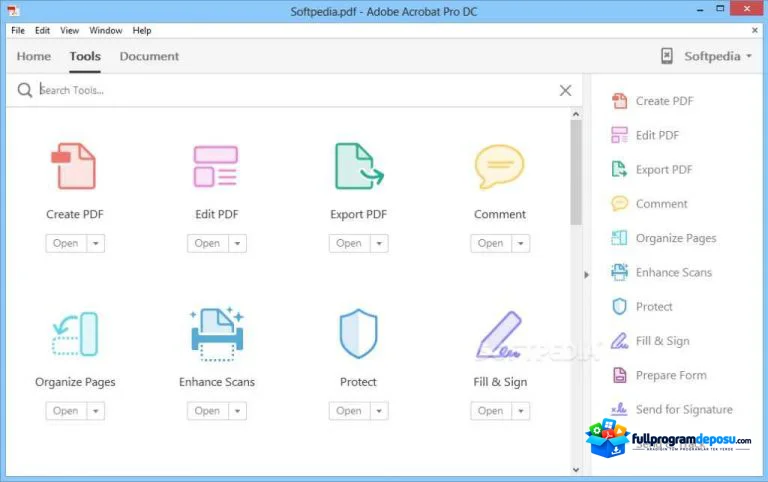The height and width of the screenshot is (482, 768).
Task: Click Open button under Organize Pages
Action: click(66, 411)
